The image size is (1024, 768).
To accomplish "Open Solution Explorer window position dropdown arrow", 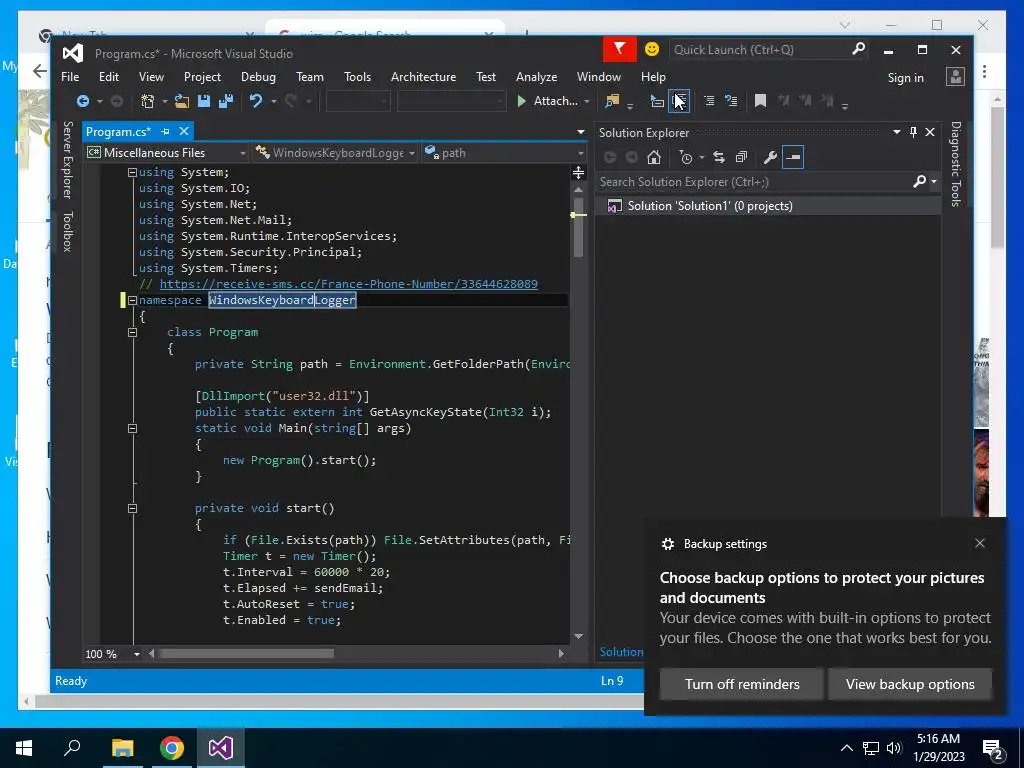I will click(897, 133).
